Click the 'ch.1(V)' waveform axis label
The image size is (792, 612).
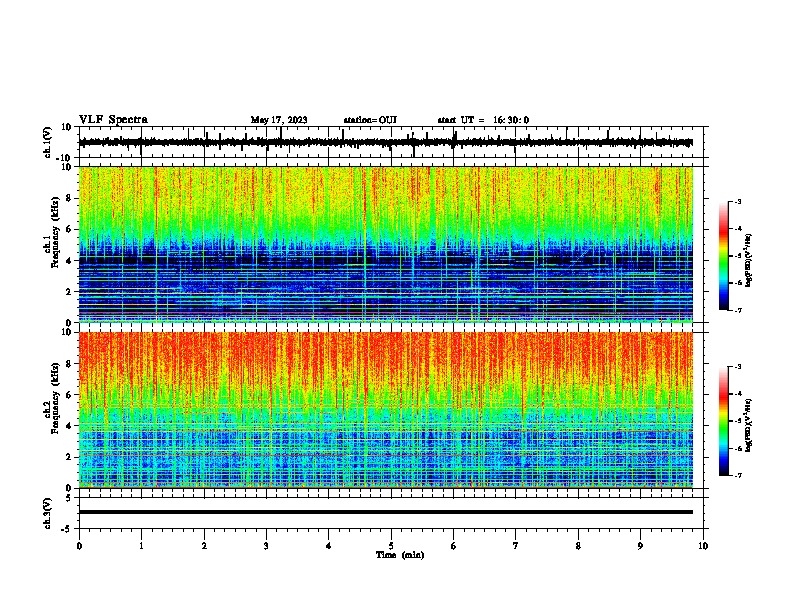[48, 142]
